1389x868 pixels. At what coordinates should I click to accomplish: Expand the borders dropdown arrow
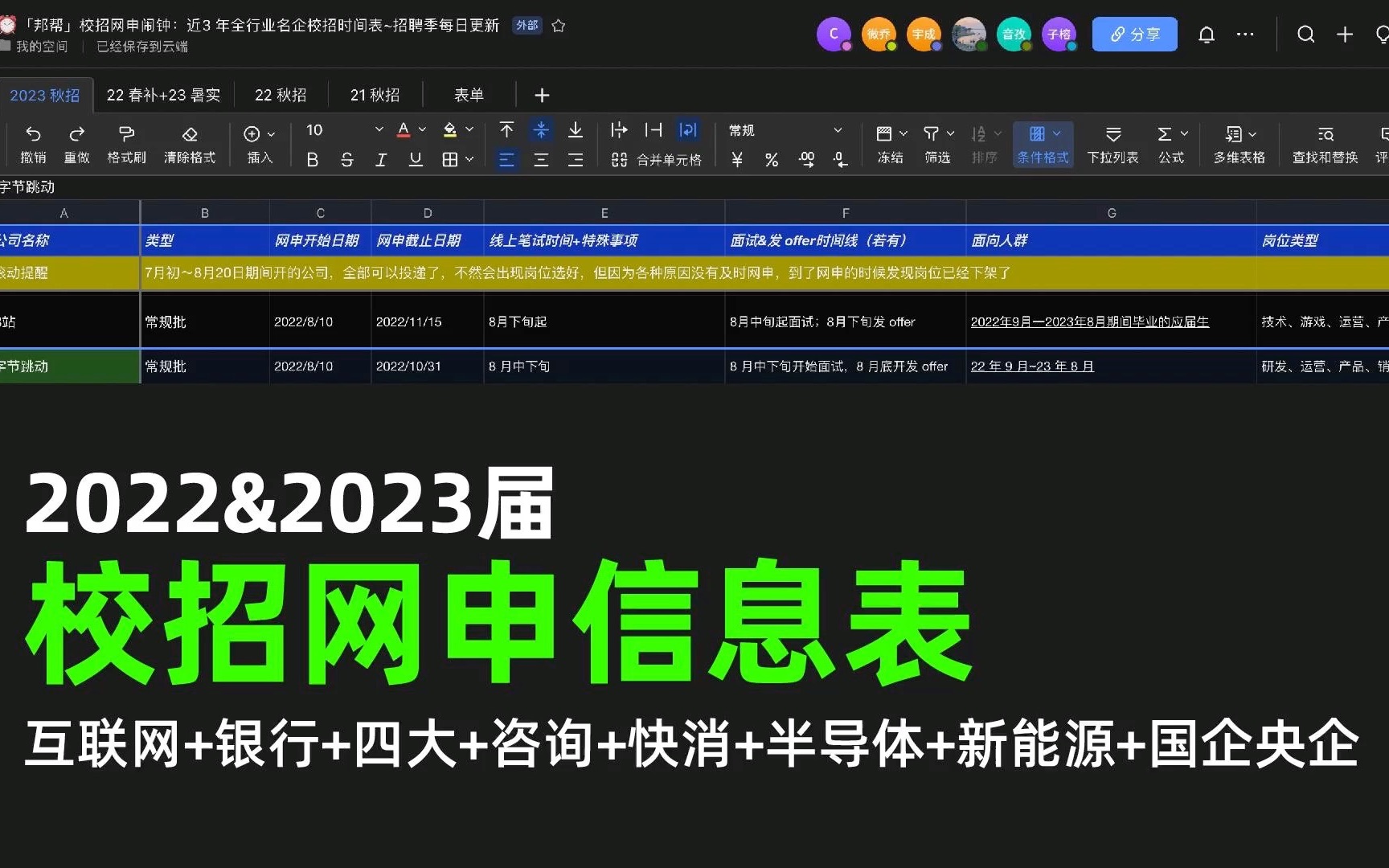point(469,160)
